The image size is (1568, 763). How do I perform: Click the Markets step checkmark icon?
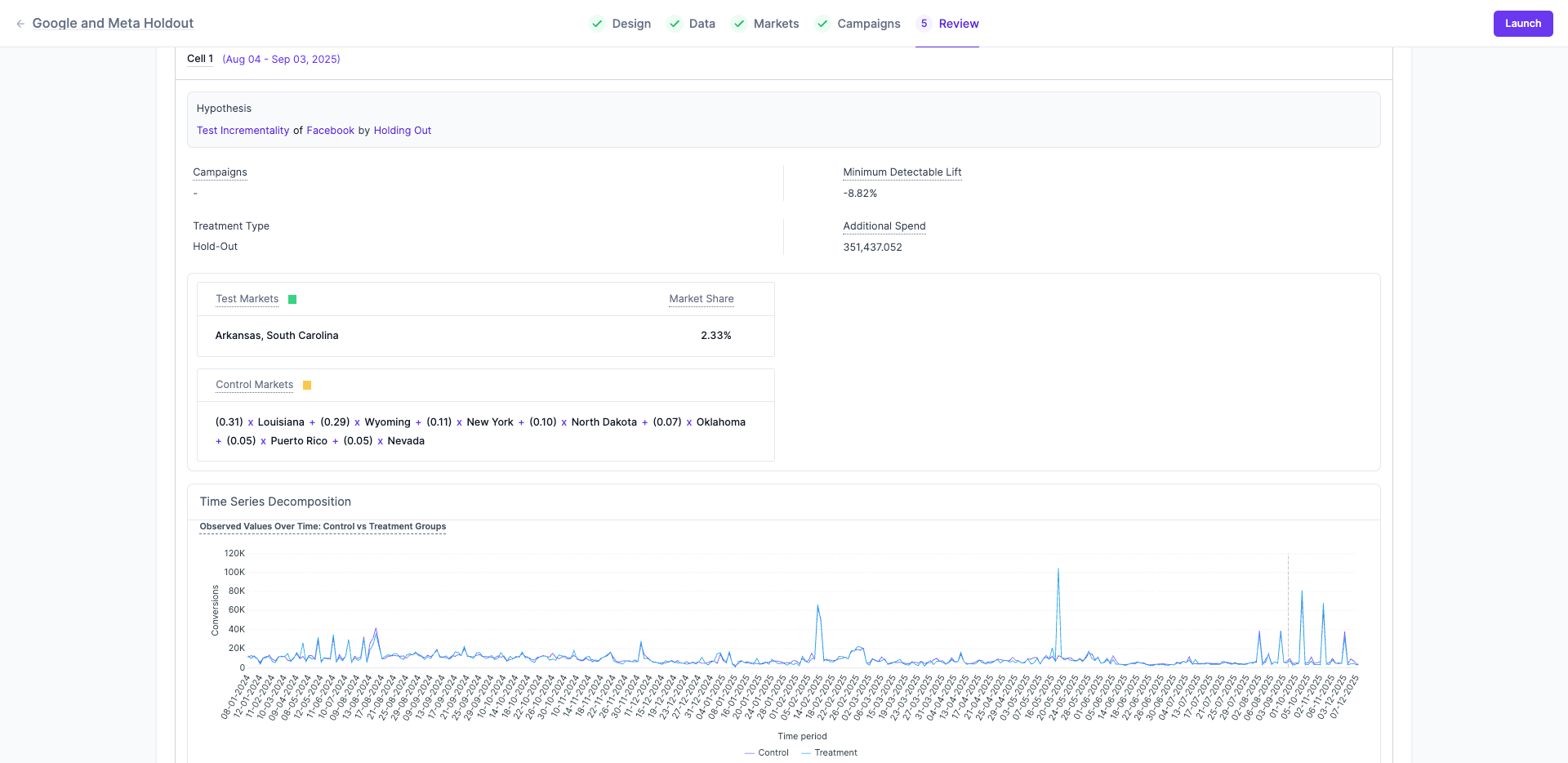(739, 24)
